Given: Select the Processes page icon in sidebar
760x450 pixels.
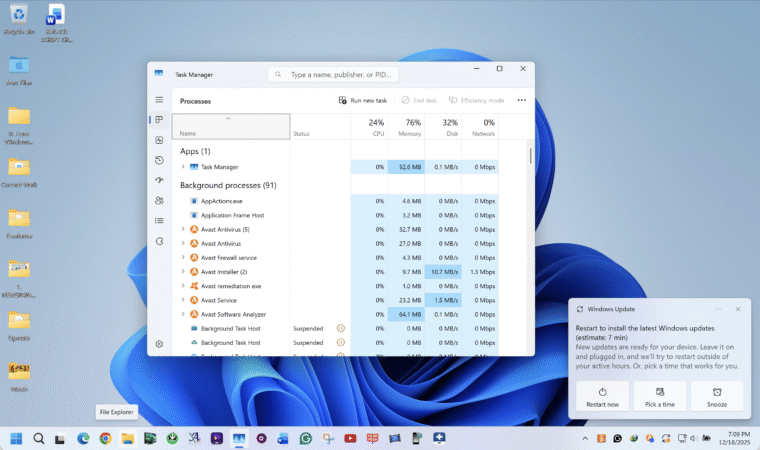Looking at the screenshot, I should [x=159, y=120].
